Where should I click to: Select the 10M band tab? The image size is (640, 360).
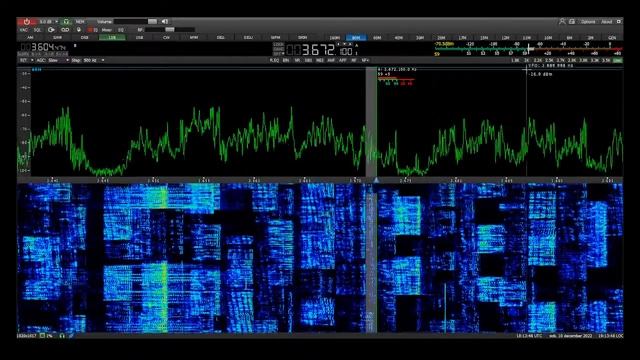(548, 38)
